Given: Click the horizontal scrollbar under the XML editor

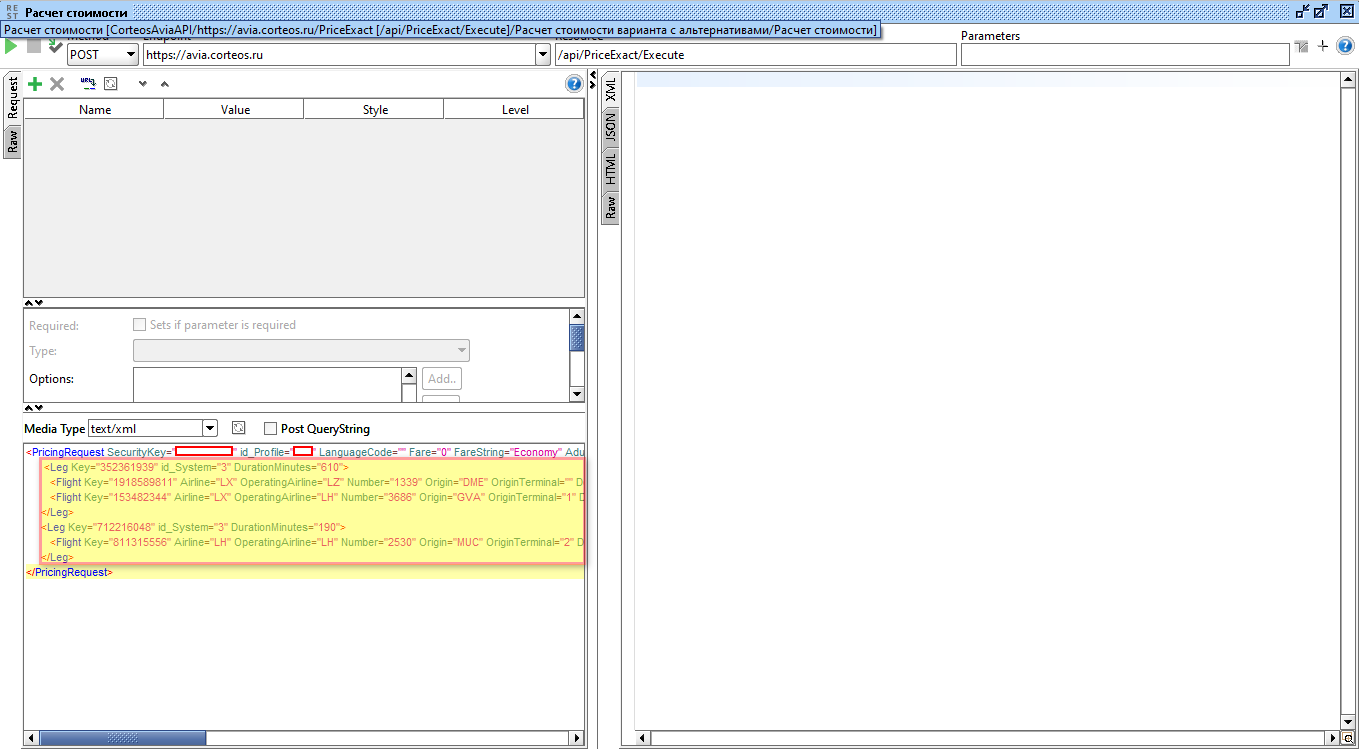Looking at the screenshot, I should click(300, 738).
